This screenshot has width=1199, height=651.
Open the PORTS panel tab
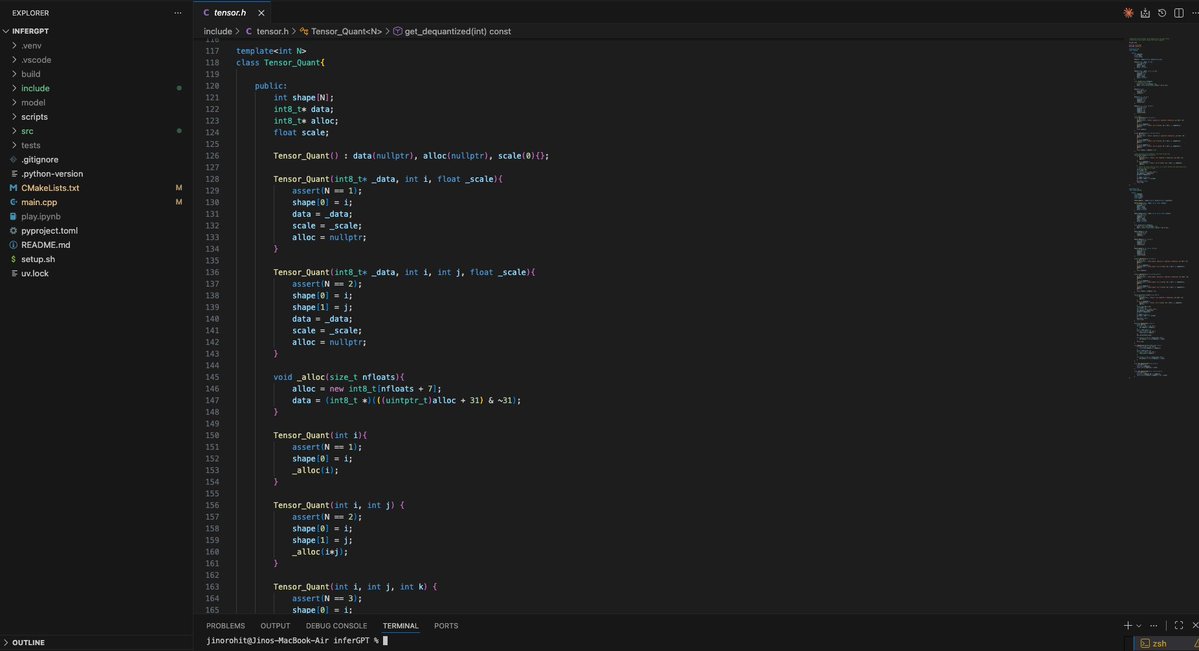click(x=446, y=626)
